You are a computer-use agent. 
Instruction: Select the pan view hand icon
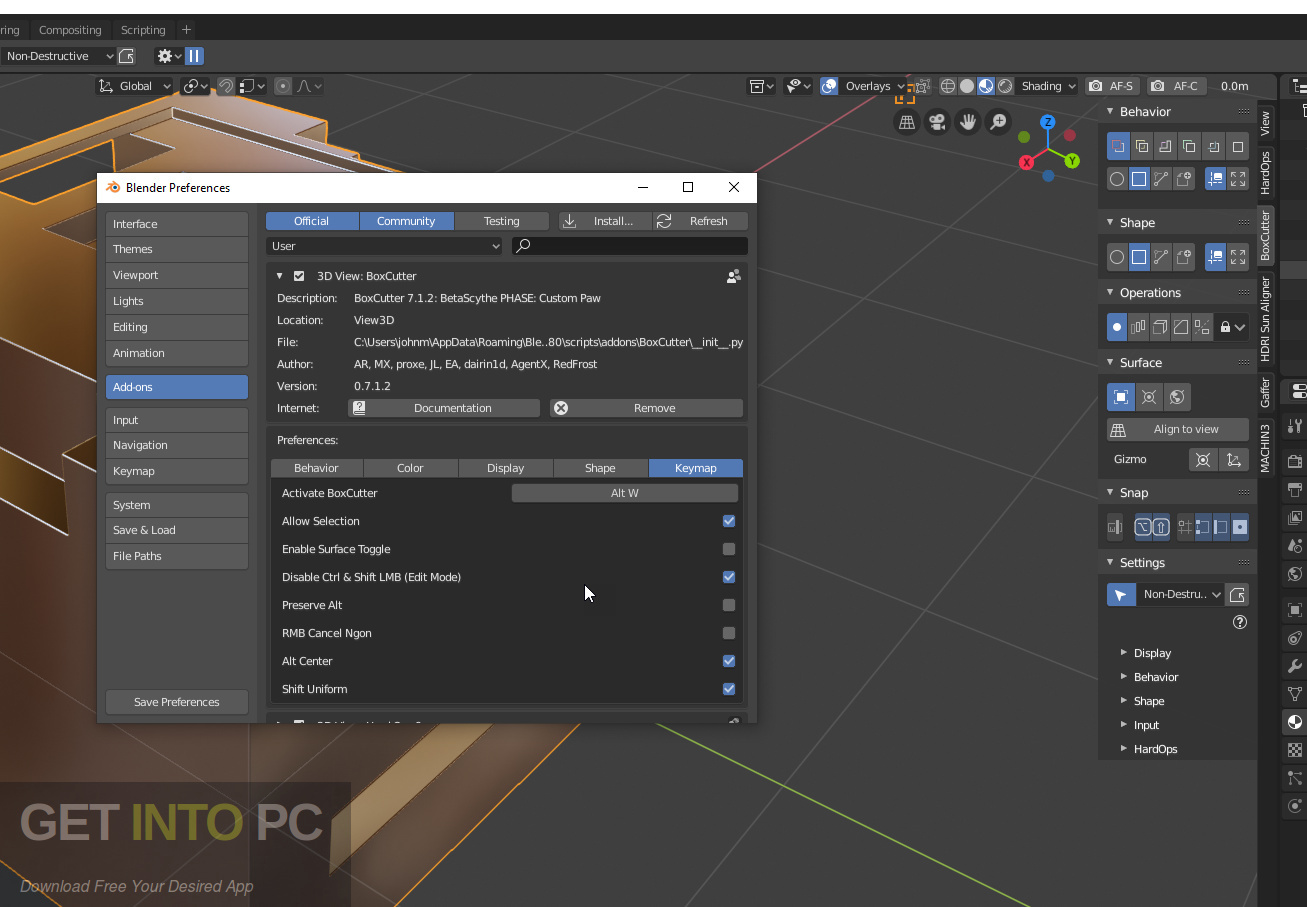coord(968,122)
